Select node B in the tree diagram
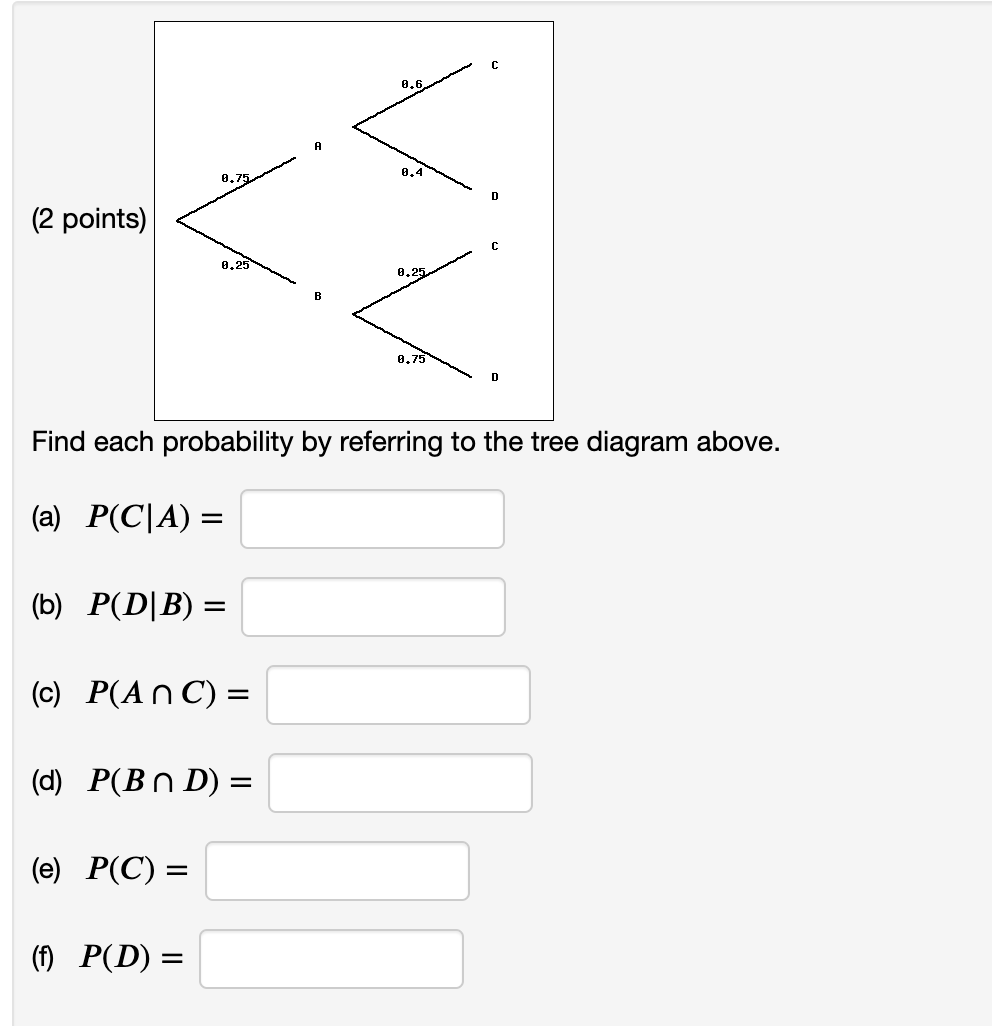The image size is (992, 1026). tap(318, 295)
